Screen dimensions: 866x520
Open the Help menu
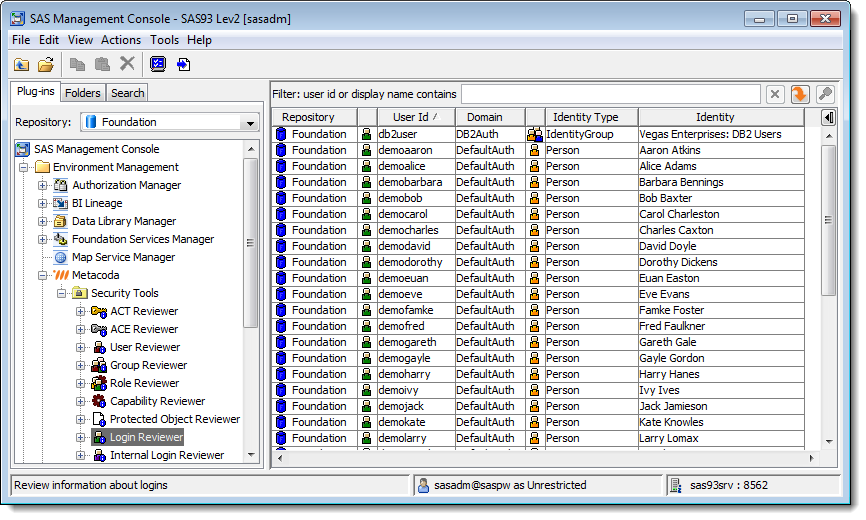pos(199,40)
